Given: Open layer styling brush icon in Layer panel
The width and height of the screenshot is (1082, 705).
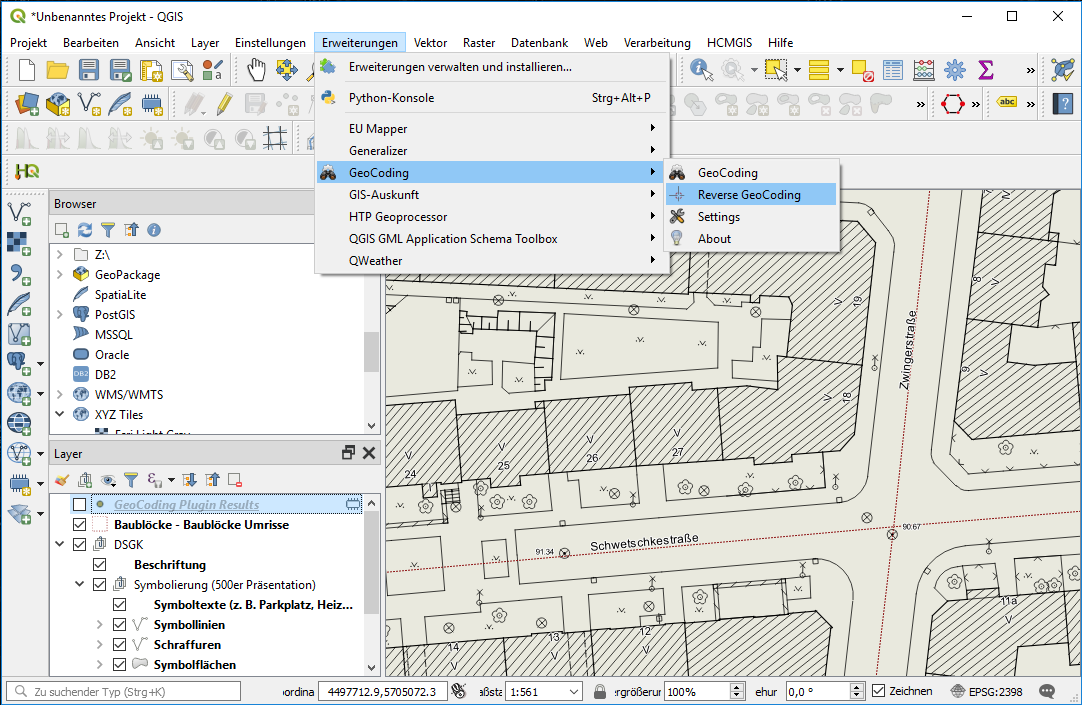Looking at the screenshot, I should pyautogui.click(x=62, y=479).
